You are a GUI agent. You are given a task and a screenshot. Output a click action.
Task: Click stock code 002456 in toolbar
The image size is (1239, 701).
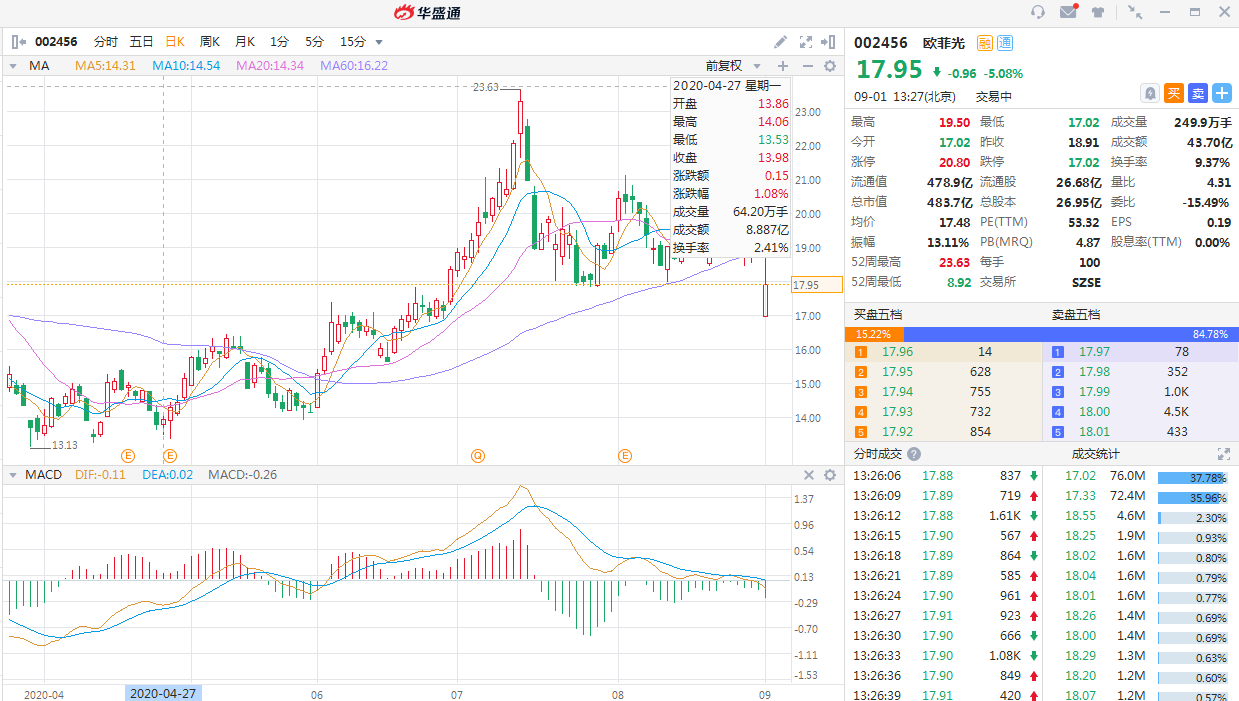pyautogui.click(x=57, y=42)
